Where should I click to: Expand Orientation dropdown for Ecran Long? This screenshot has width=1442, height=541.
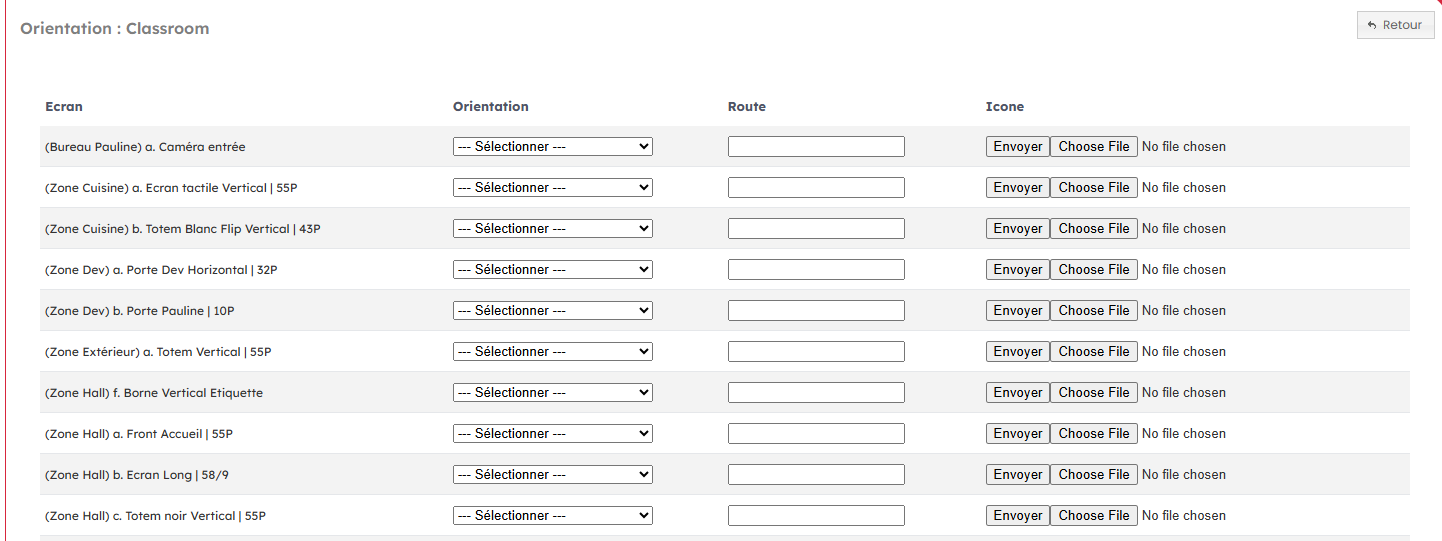click(552, 475)
